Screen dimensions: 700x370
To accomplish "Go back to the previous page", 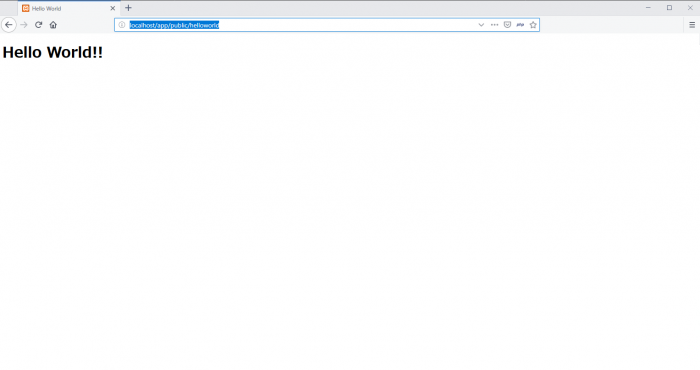I will click(x=8, y=25).
